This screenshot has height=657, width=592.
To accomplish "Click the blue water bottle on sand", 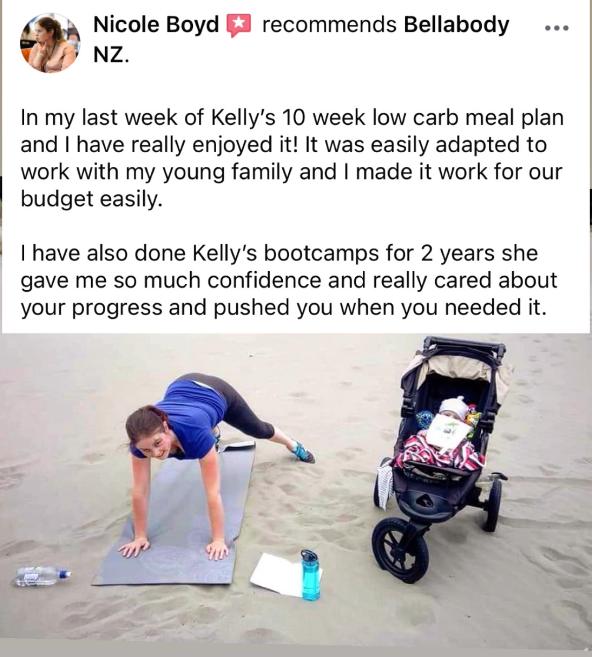I will point(310,575).
